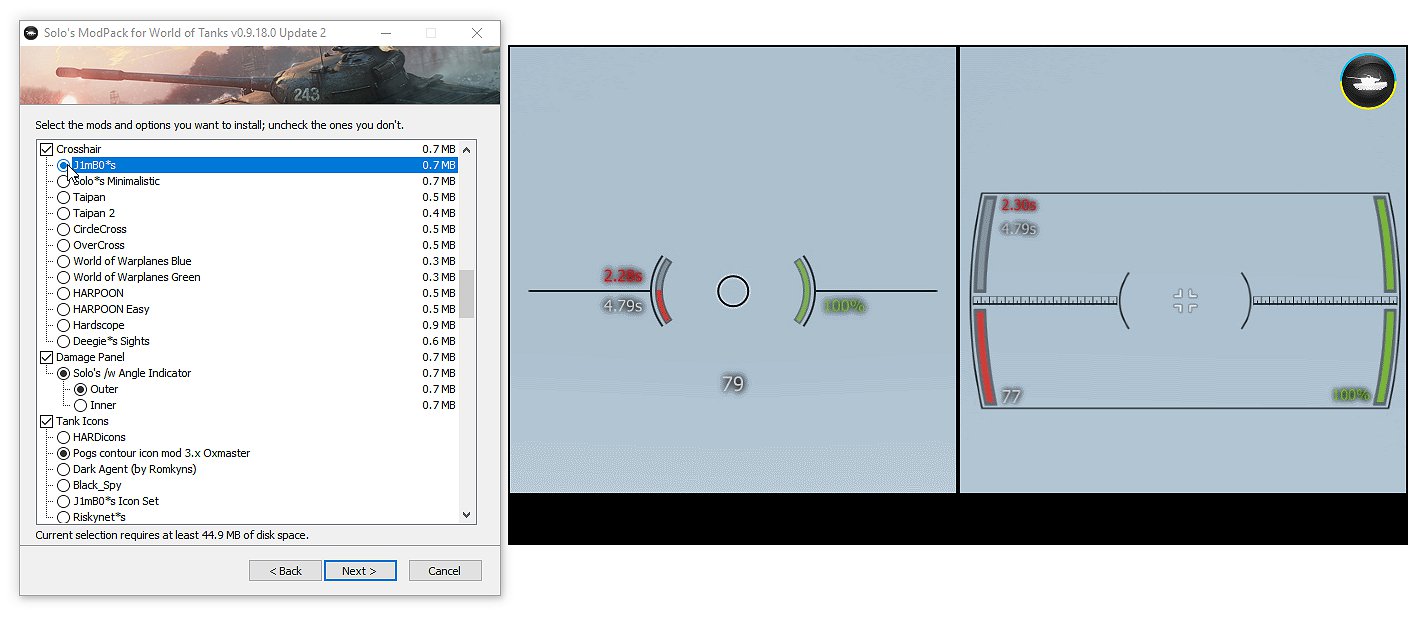Cancel the modpack installation
Screen dimensions: 1420x621
pyautogui.click(x=445, y=571)
